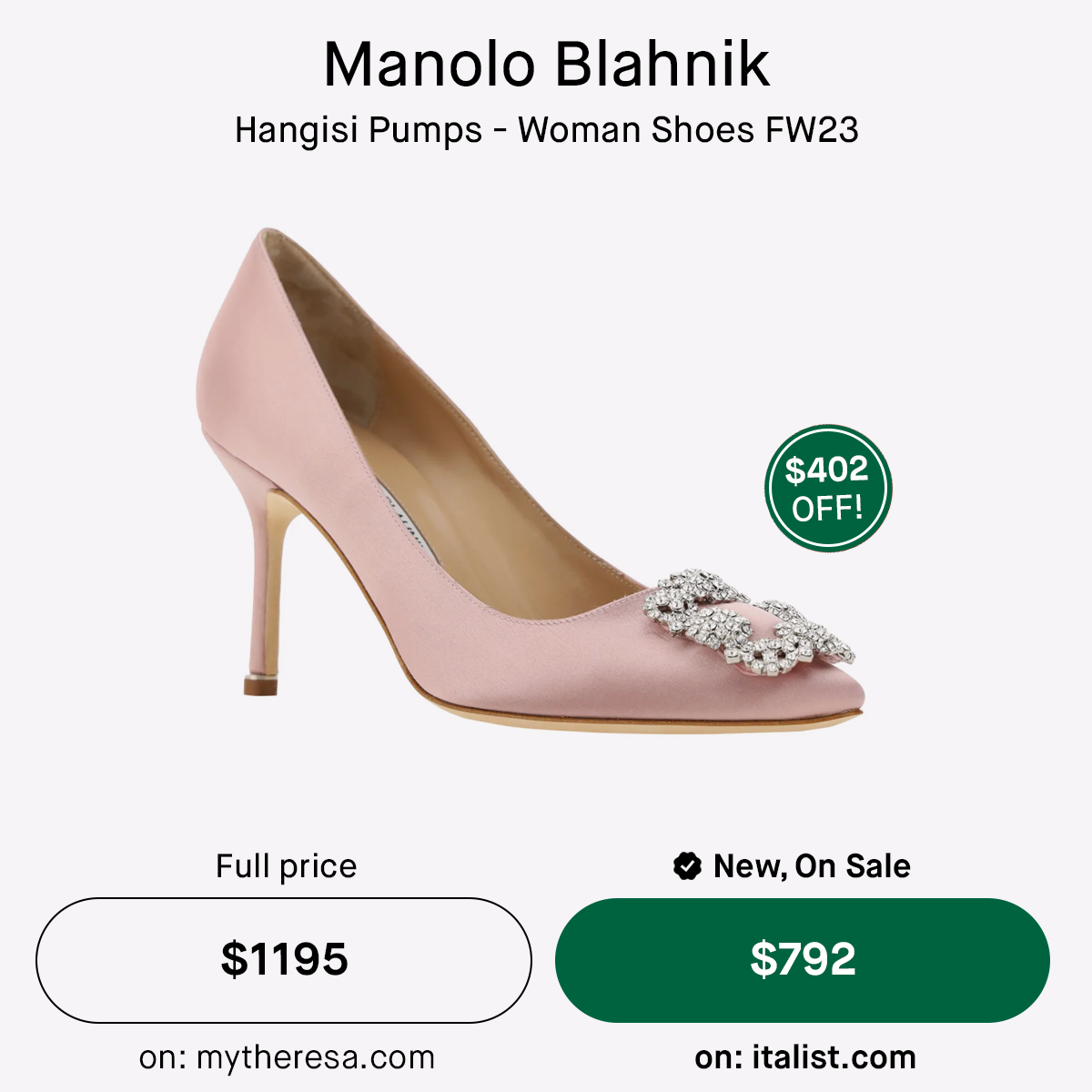Screen dimensions: 1092x1092
Task: Open the italist.com link
Action: [x=804, y=1058]
